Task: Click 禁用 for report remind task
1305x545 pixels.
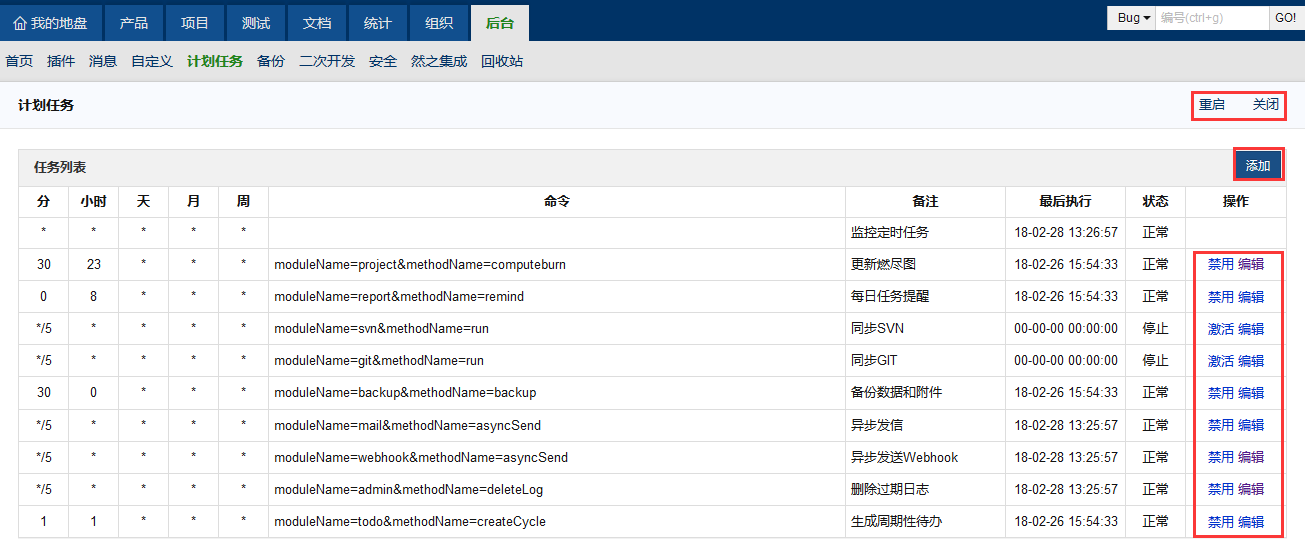Action: coord(1220,297)
